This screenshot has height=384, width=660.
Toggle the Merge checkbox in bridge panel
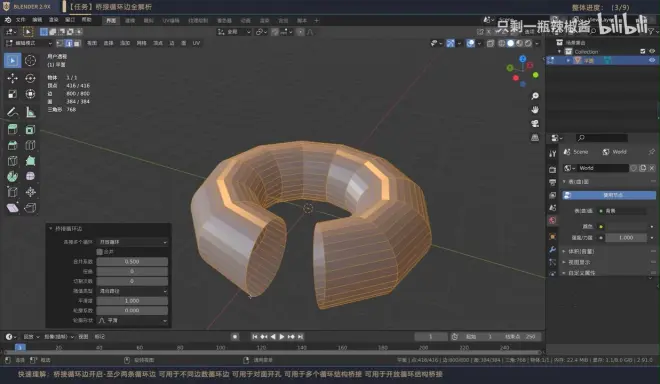click(99, 252)
